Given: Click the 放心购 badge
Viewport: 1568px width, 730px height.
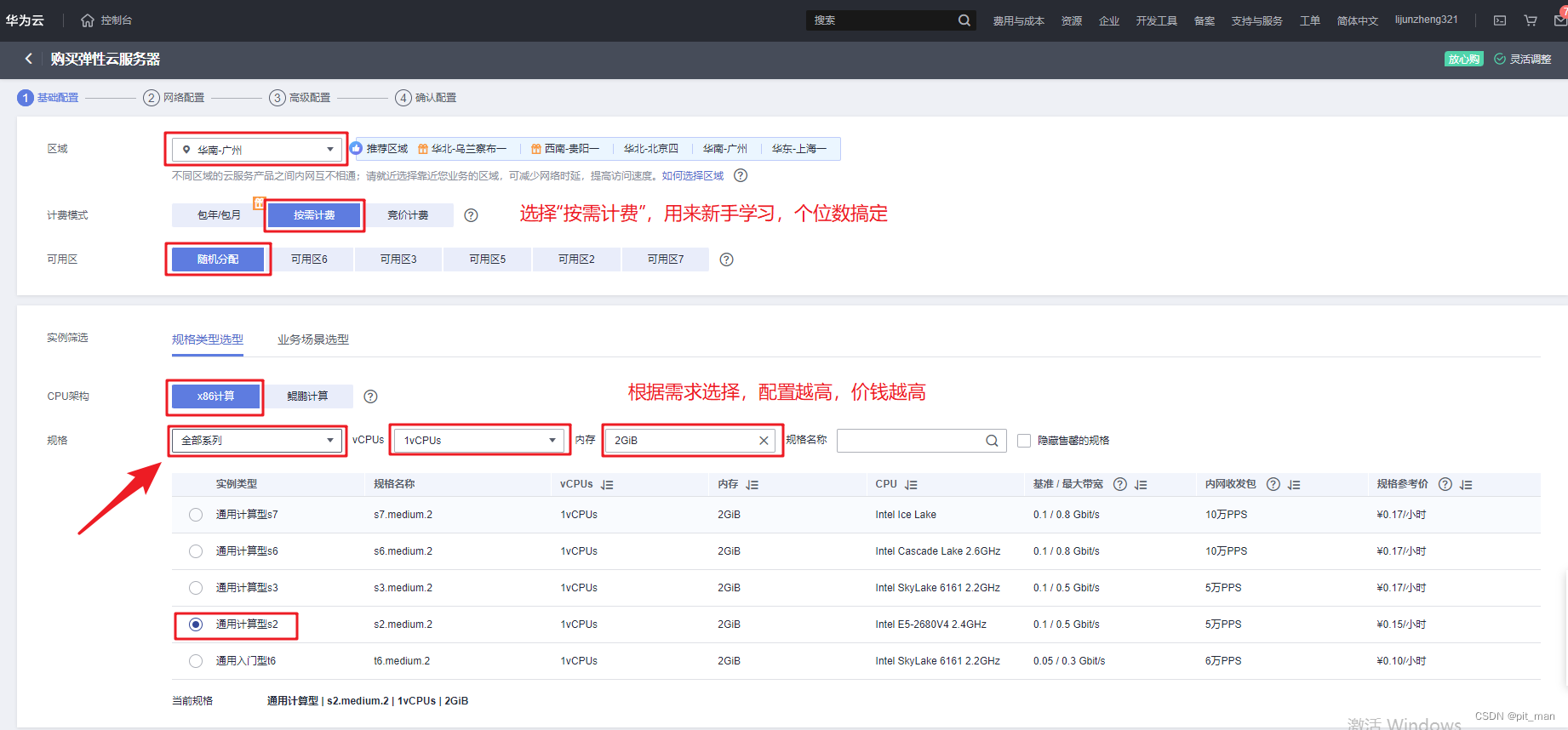Looking at the screenshot, I should tap(1464, 59).
